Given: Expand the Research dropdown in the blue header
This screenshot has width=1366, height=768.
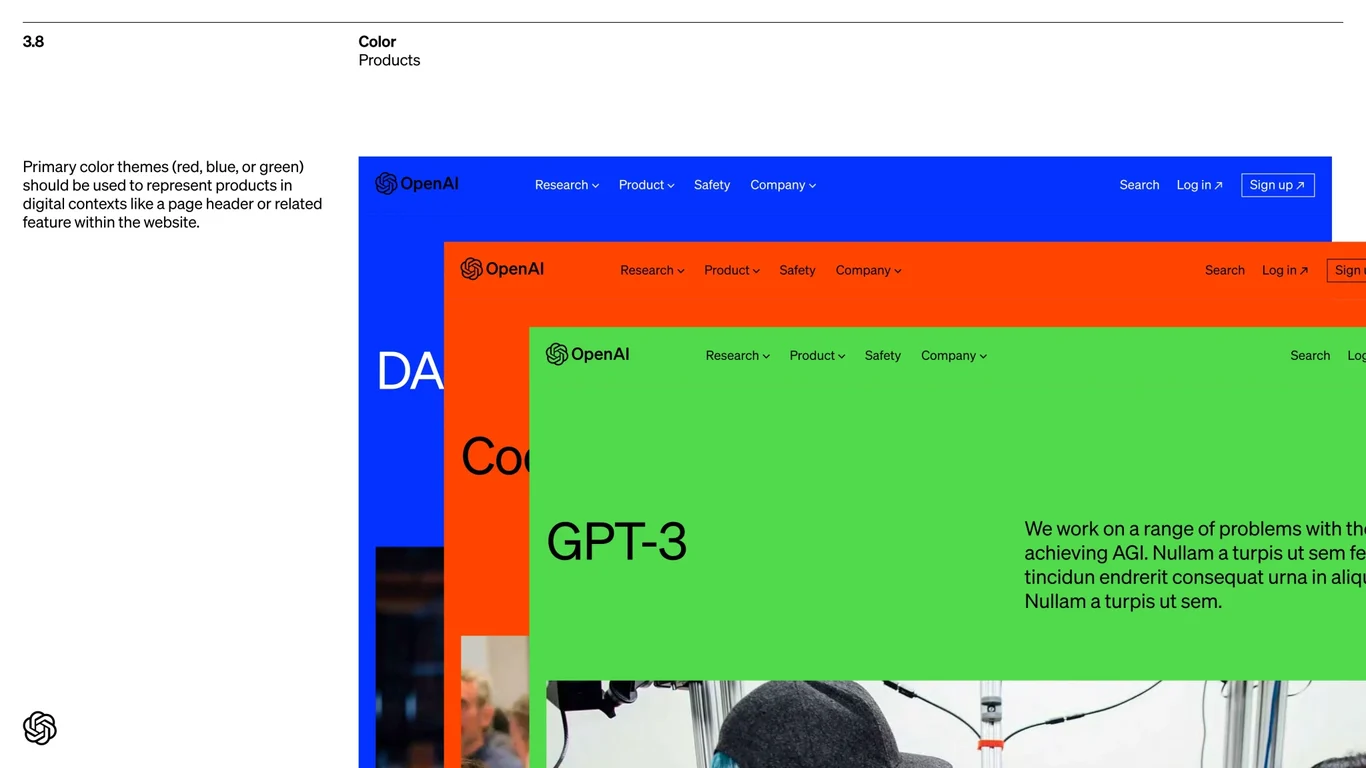Looking at the screenshot, I should coord(567,185).
